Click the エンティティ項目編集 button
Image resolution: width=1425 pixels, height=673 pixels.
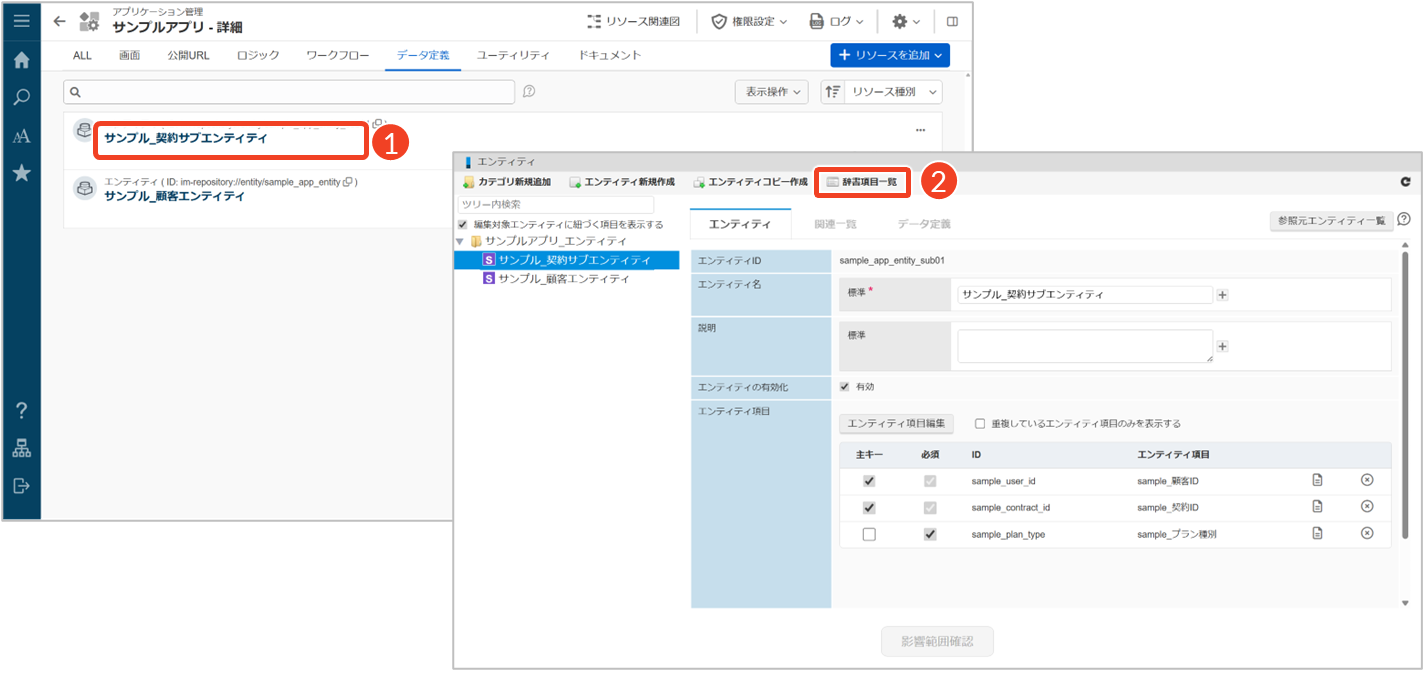pos(896,423)
